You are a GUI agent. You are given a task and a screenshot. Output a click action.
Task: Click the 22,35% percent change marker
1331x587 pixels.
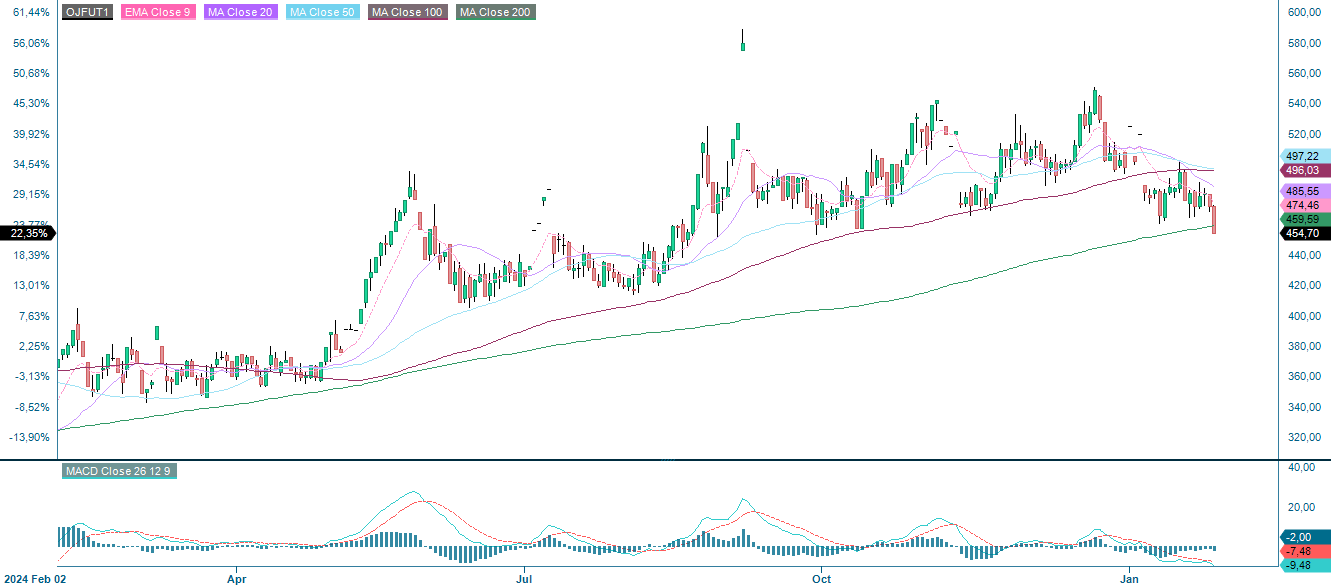coord(27,232)
